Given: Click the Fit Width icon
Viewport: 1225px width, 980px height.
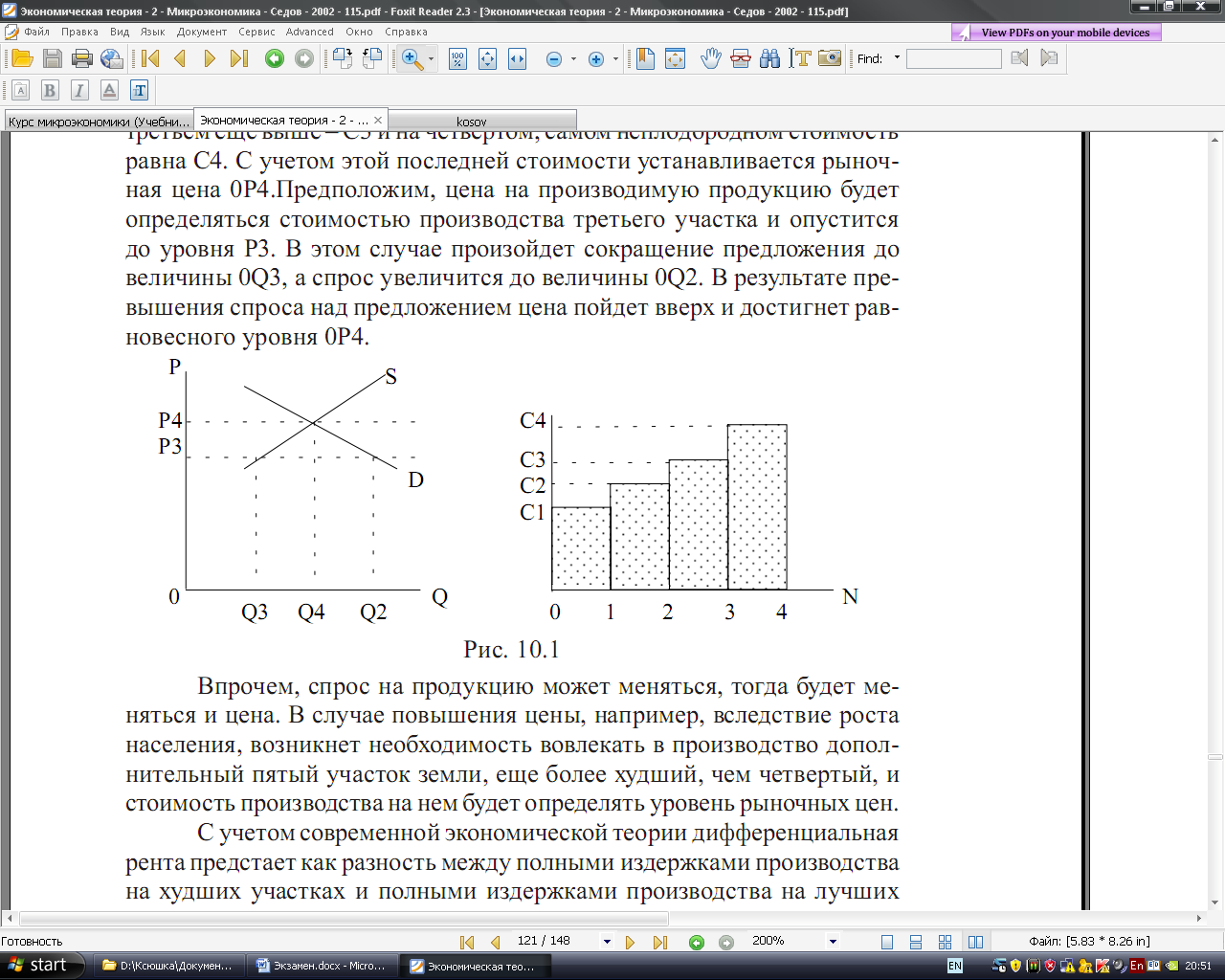Looking at the screenshot, I should [x=517, y=58].
